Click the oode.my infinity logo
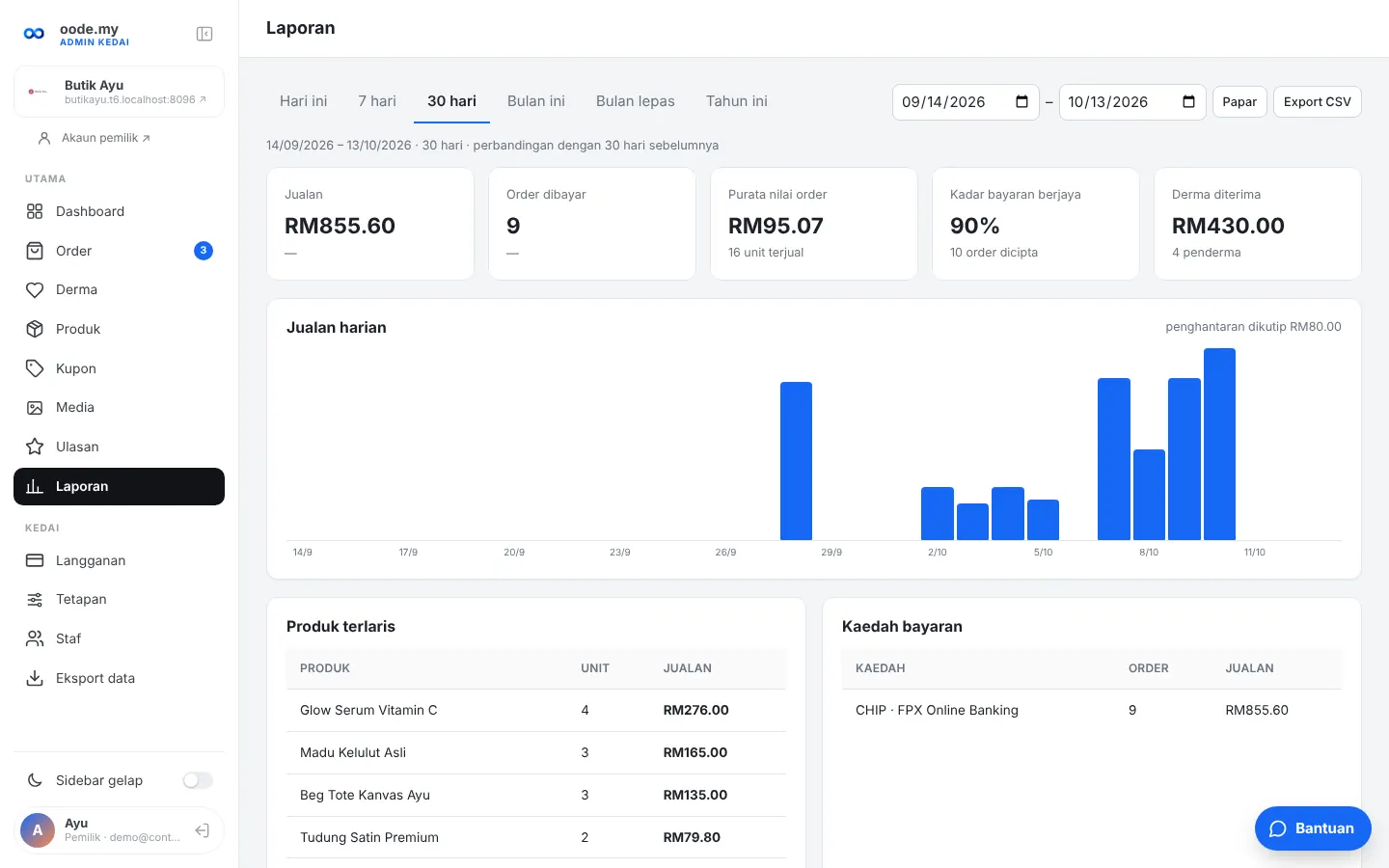 click(34, 34)
